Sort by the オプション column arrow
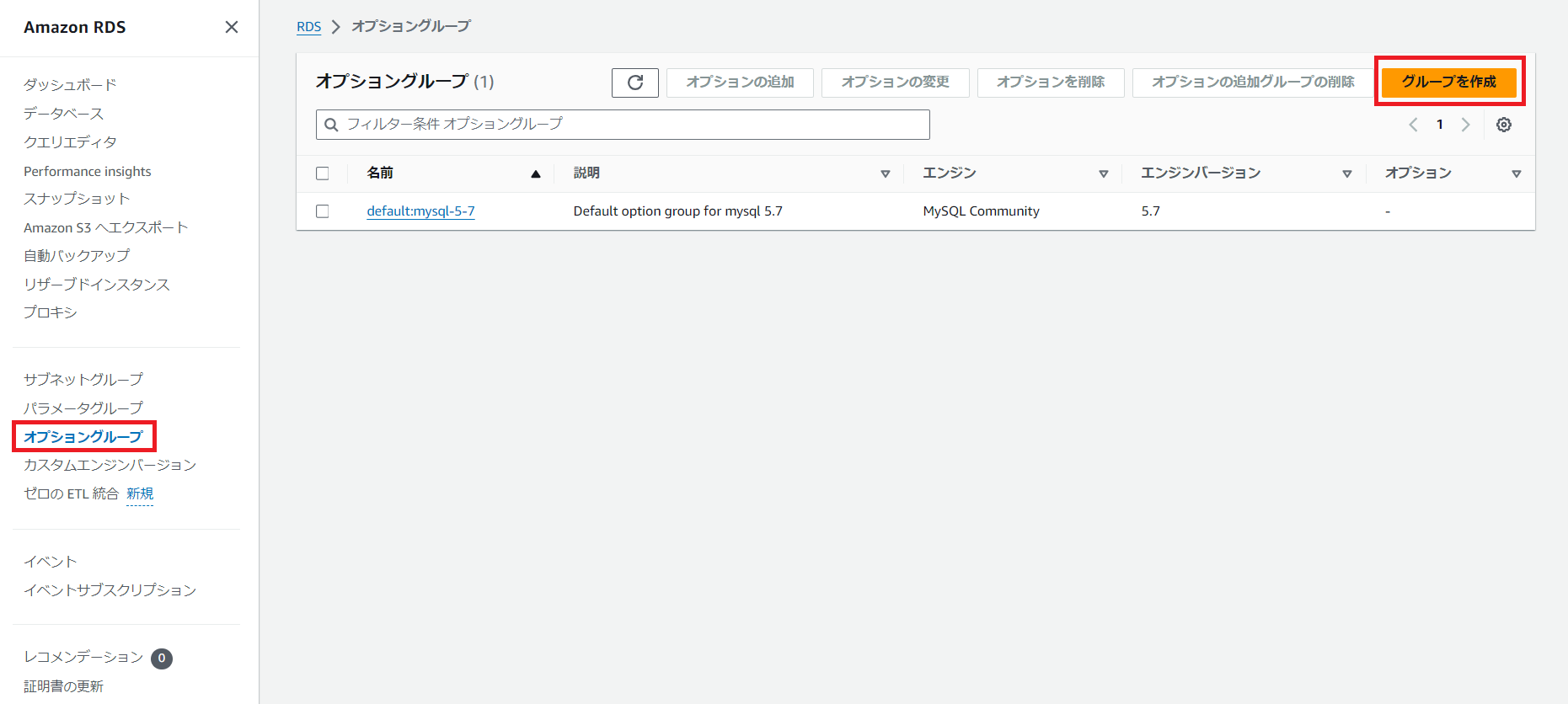Image resolution: width=1568 pixels, height=704 pixels. pos(1516,173)
